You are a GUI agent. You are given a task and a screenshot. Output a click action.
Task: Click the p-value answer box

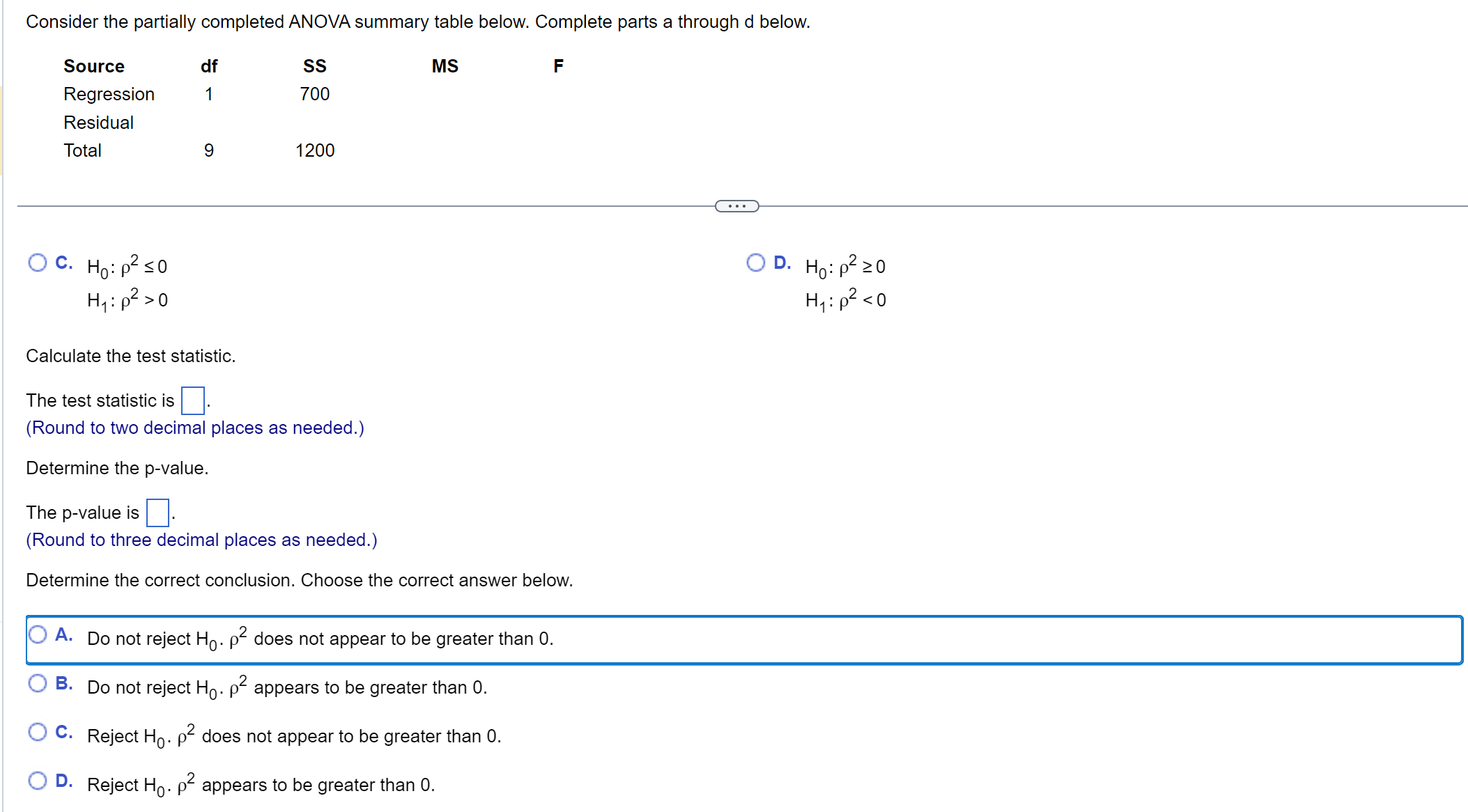[157, 513]
